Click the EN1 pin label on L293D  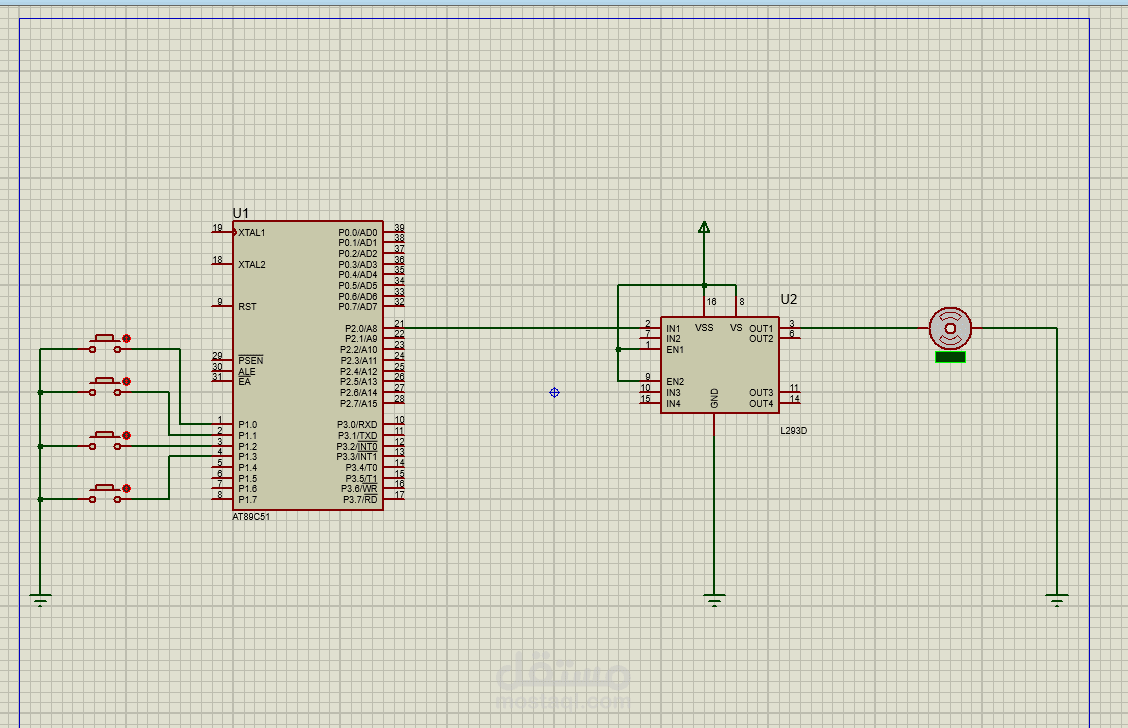click(x=675, y=350)
